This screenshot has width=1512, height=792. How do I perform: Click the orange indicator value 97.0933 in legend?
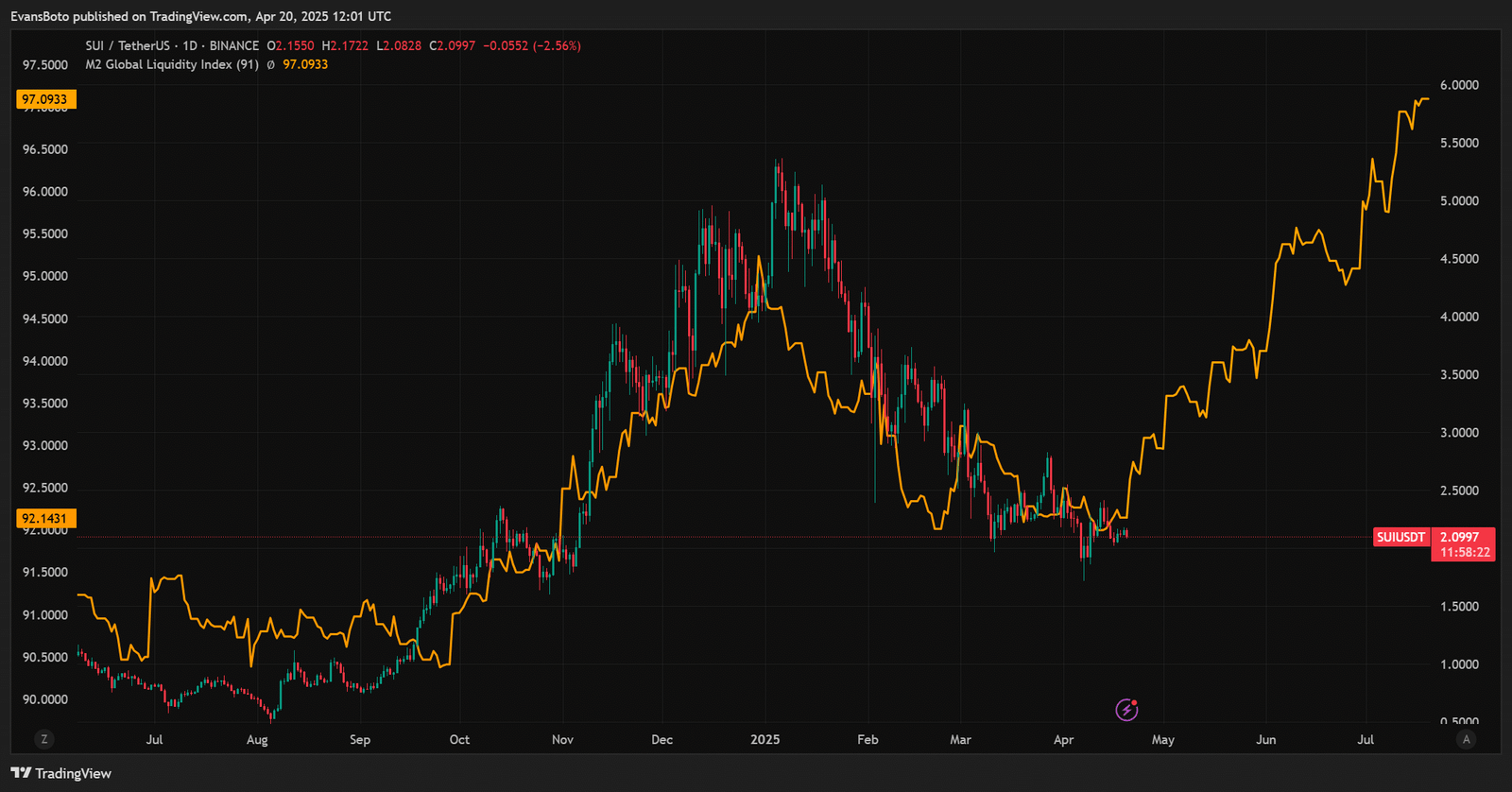click(305, 64)
